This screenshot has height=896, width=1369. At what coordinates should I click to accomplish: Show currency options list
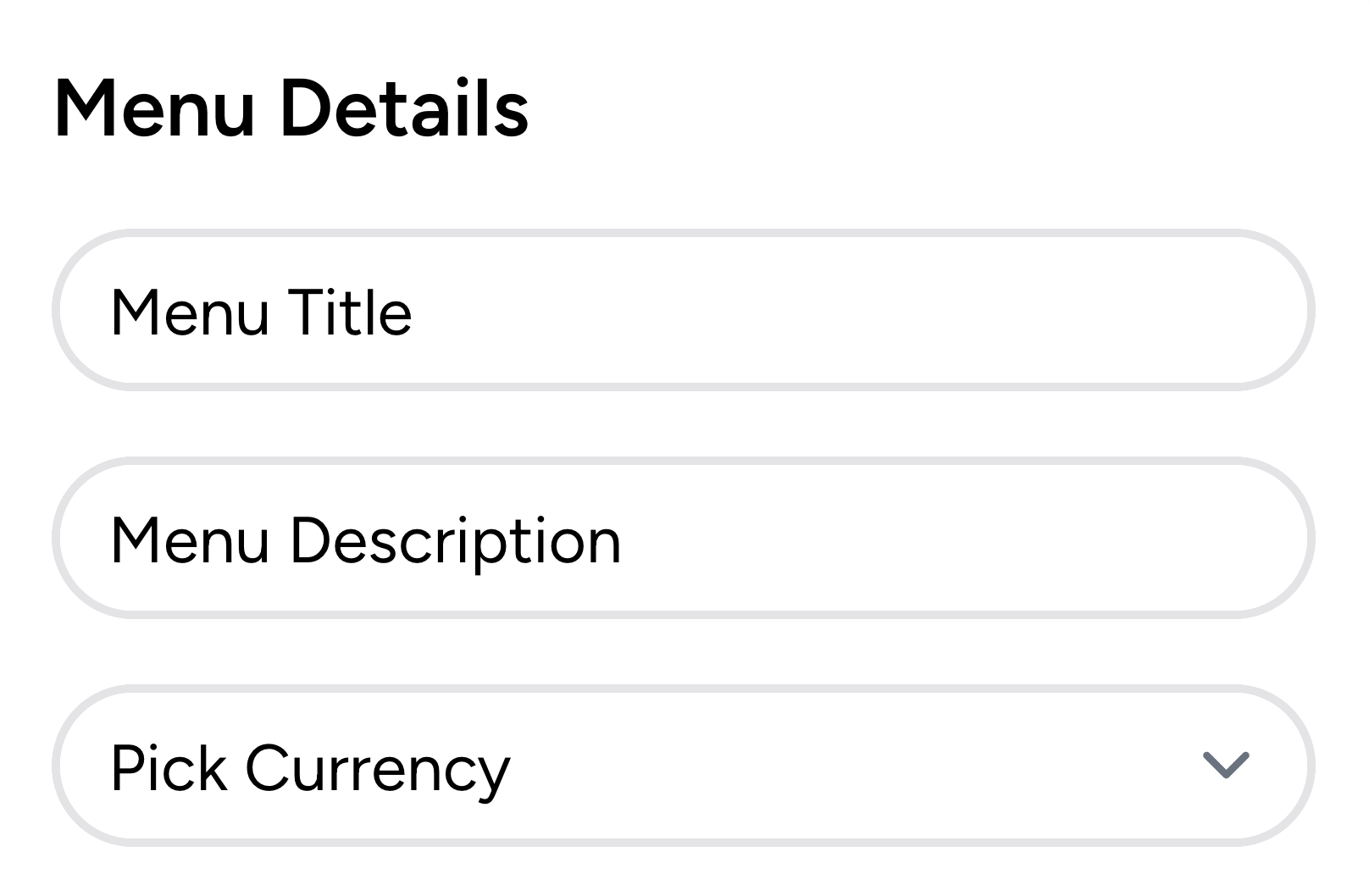(683, 766)
